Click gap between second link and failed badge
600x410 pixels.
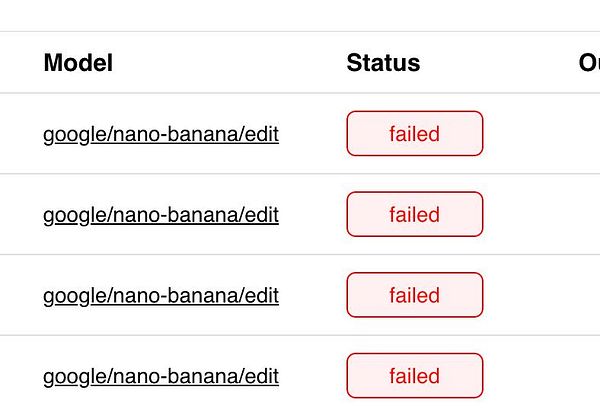click(312, 215)
